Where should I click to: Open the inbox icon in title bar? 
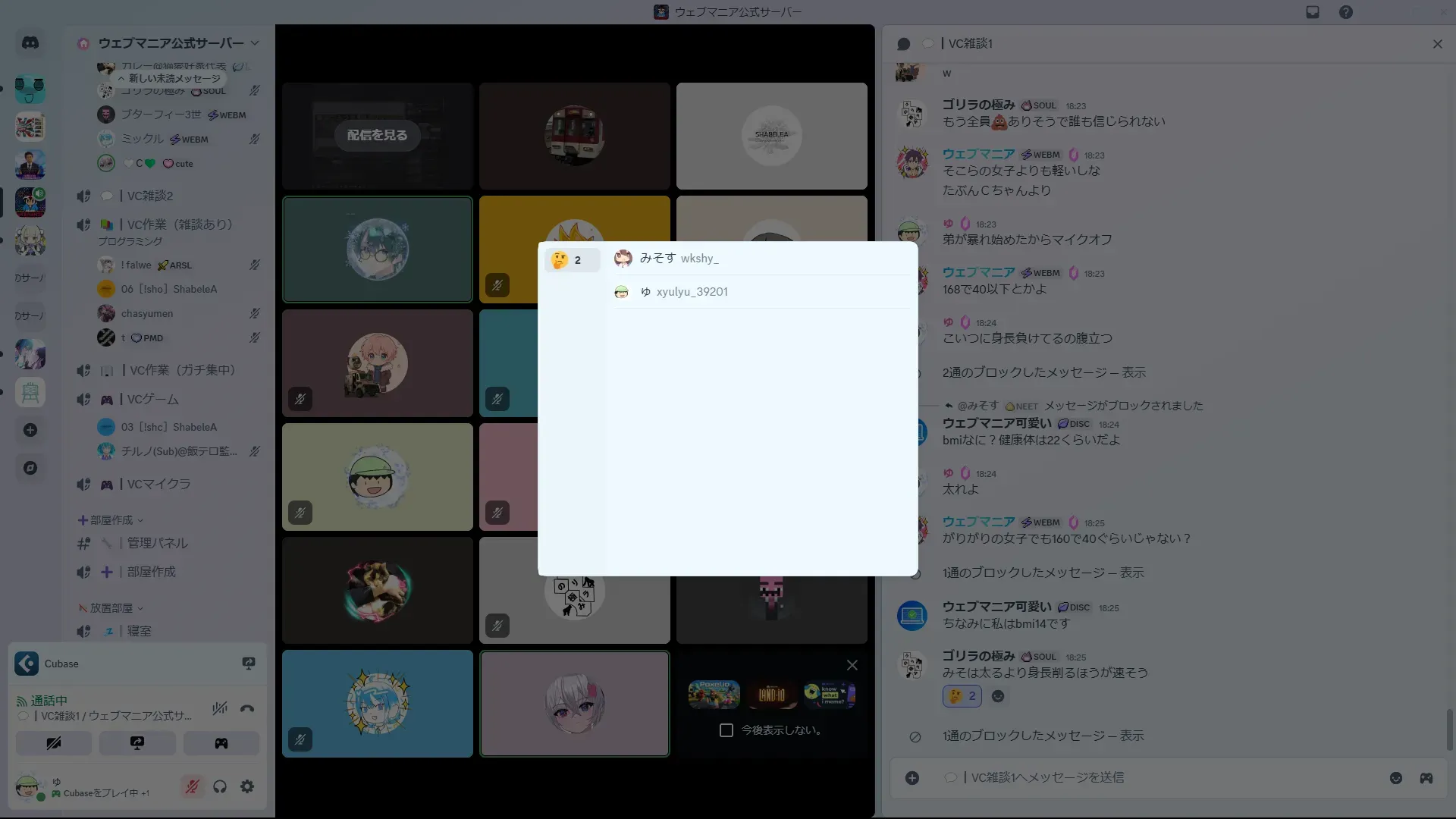(1313, 12)
